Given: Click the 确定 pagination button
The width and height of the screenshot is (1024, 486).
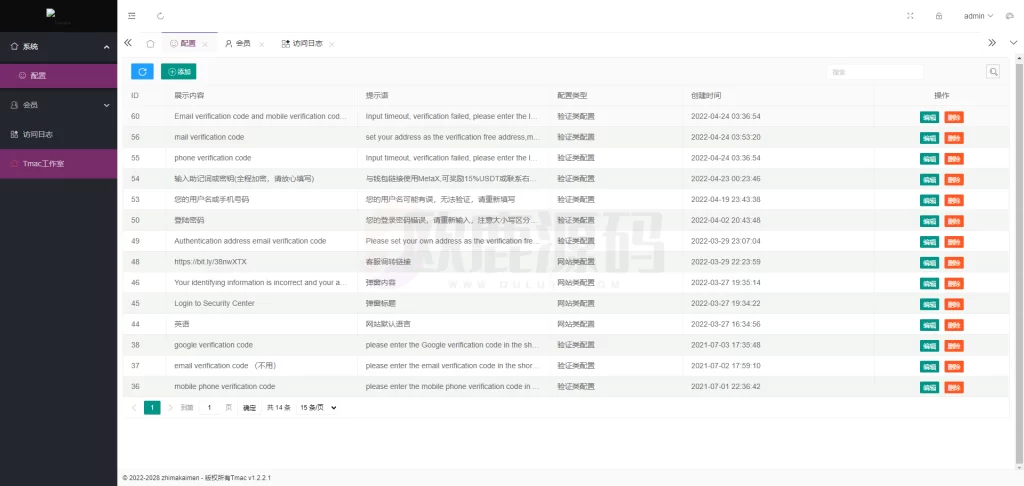Looking at the screenshot, I should point(249,408).
